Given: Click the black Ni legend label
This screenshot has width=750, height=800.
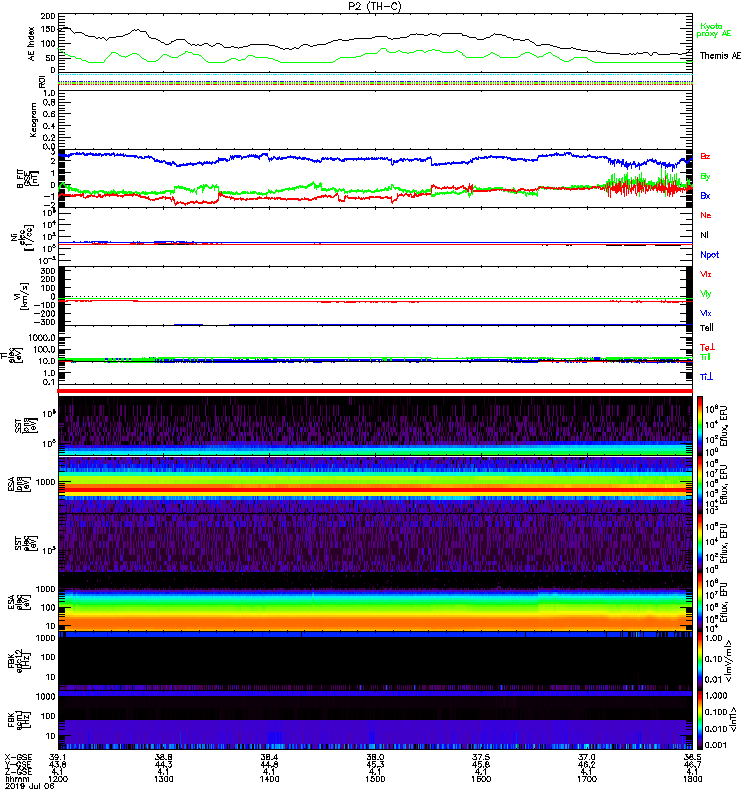Looking at the screenshot, I should click(704, 235).
